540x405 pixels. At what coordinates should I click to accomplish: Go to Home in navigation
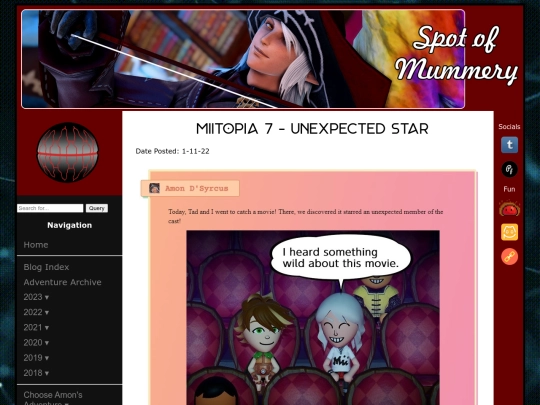36,245
